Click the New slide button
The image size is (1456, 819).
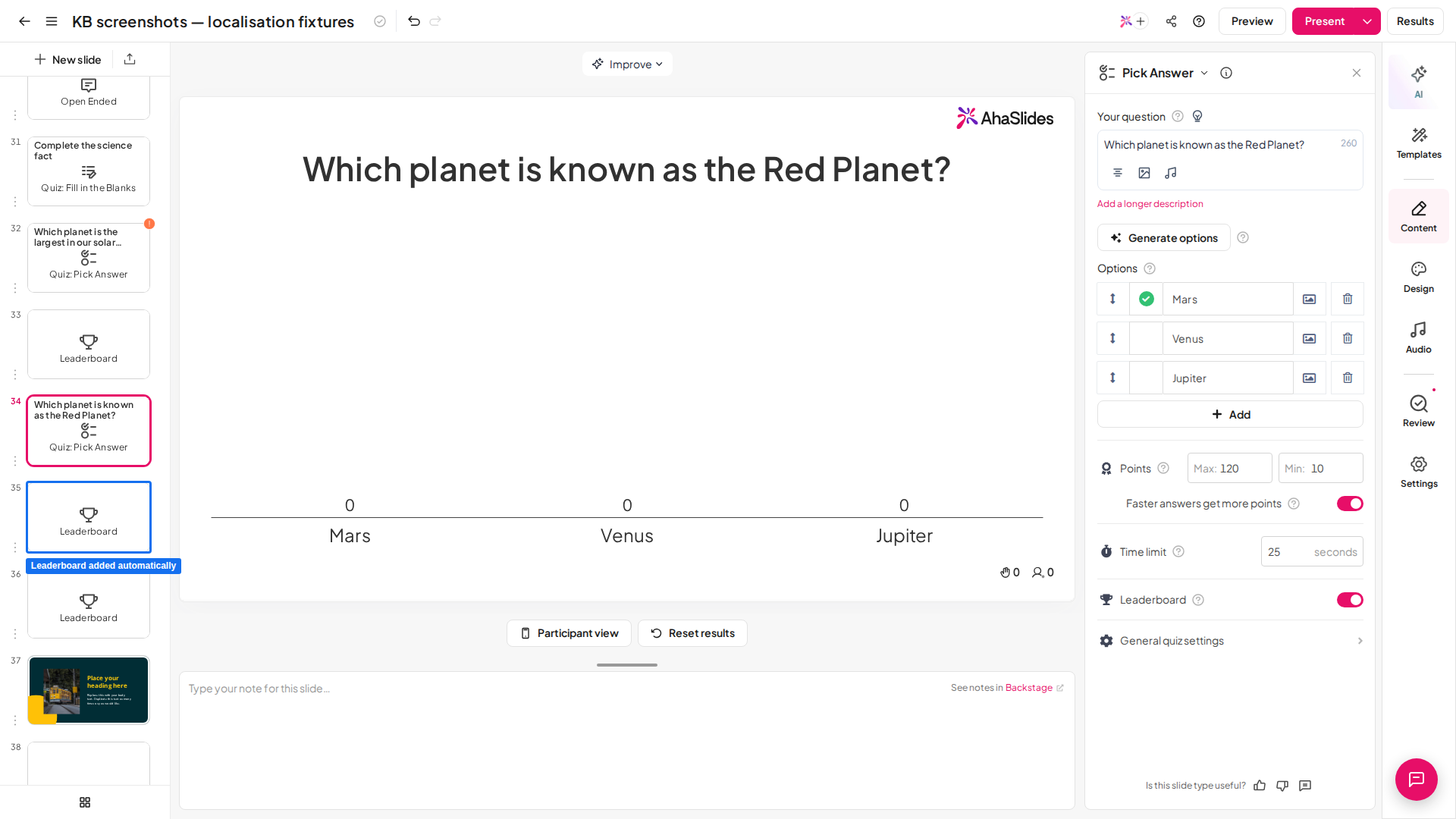(x=67, y=59)
